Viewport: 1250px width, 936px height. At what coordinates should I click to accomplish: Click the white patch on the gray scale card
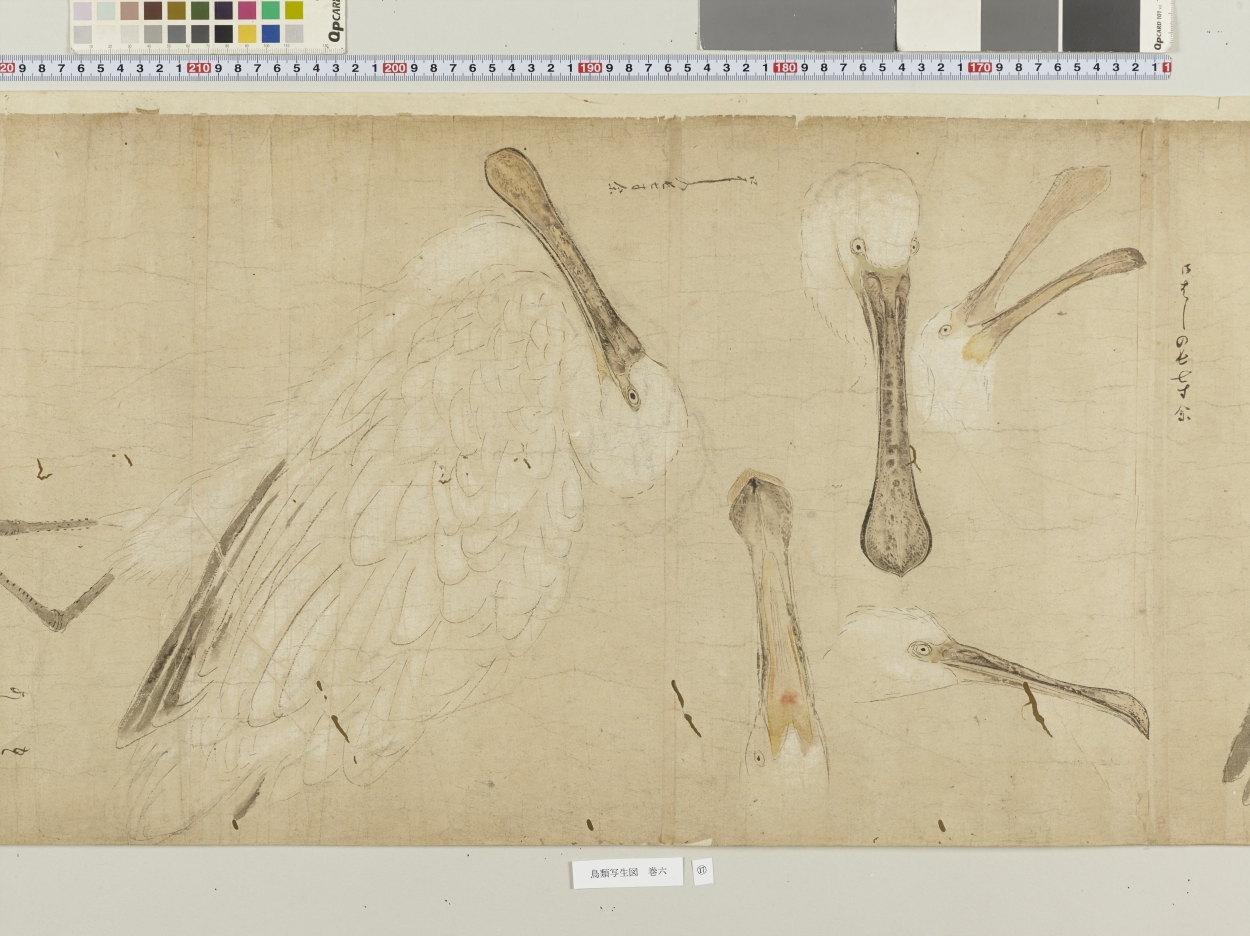click(938, 25)
